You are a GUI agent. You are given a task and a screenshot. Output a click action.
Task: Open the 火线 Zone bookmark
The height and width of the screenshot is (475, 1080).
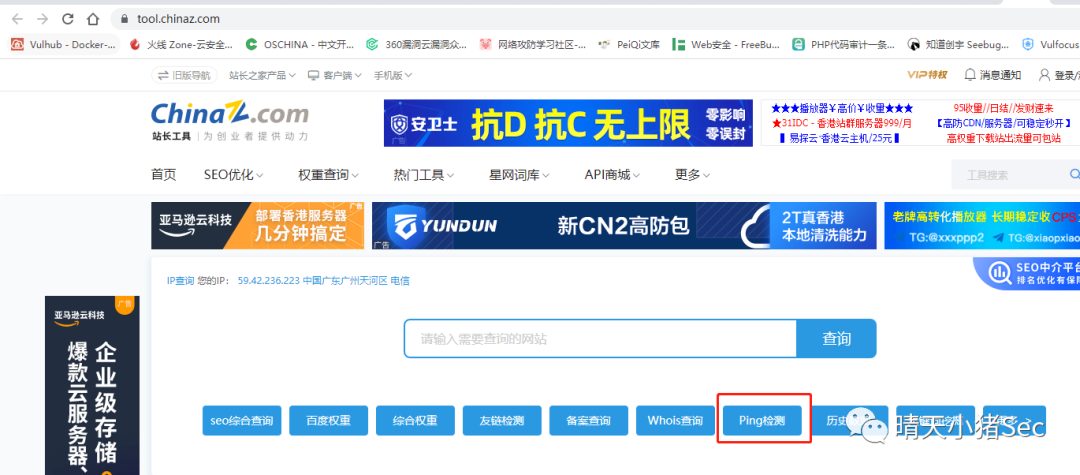[x=181, y=45]
